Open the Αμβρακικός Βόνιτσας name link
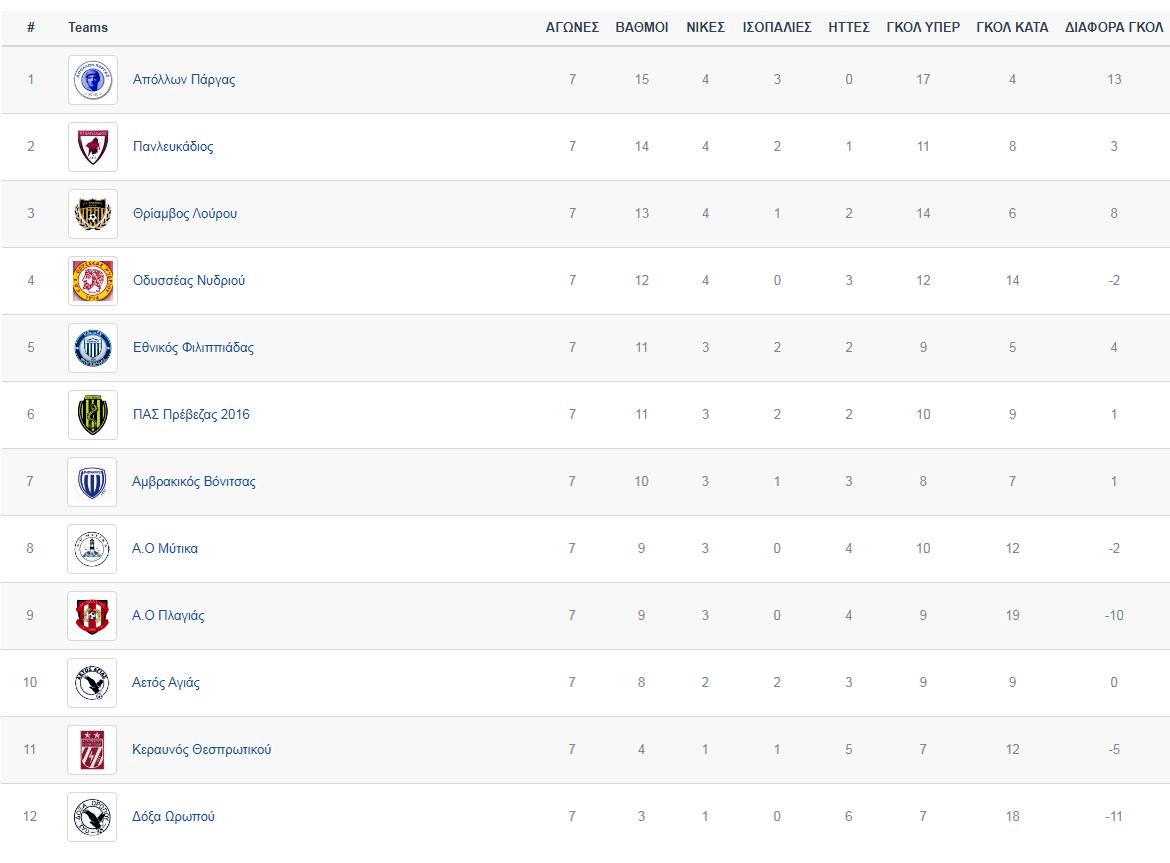1170x863 pixels. pyautogui.click(x=194, y=482)
